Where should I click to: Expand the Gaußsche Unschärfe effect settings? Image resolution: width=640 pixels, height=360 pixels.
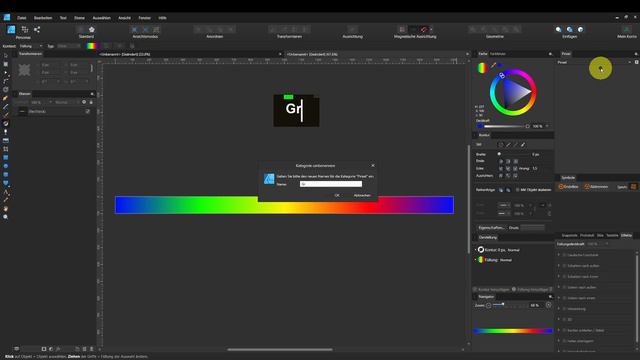[559, 255]
